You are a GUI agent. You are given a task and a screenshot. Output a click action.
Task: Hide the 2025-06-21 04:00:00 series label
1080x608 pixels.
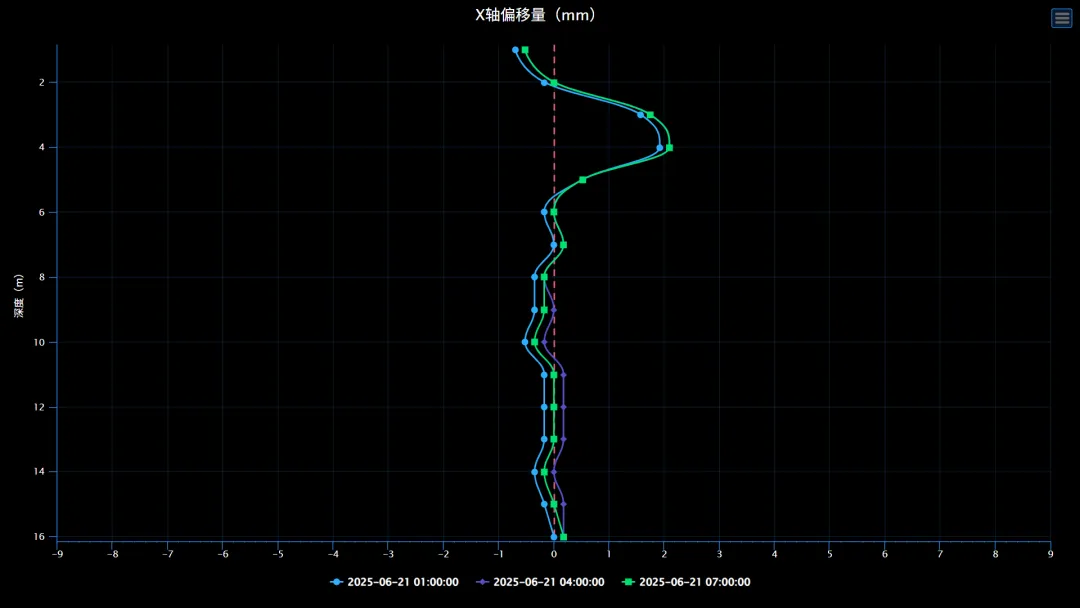click(549, 582)
